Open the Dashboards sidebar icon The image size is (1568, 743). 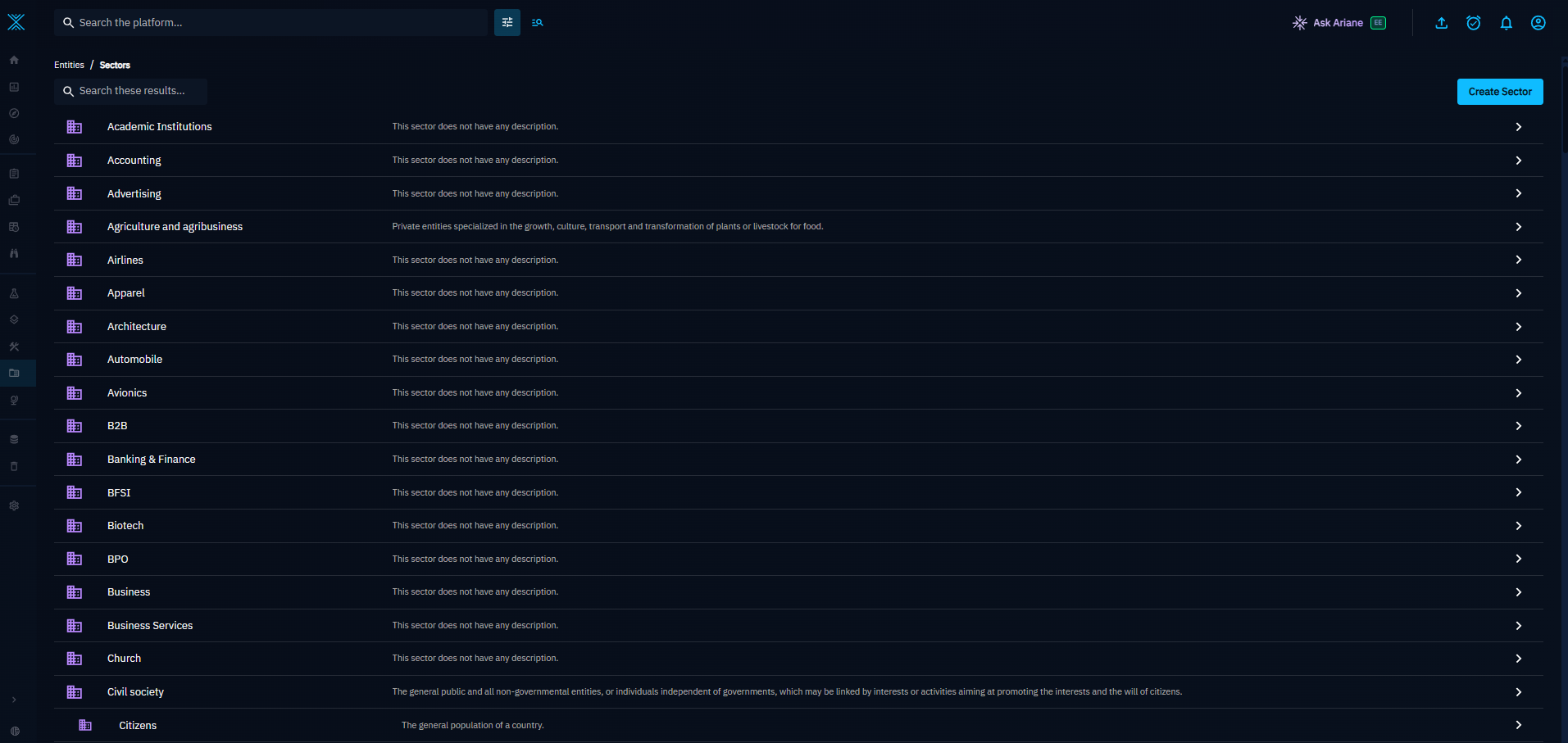(14, 87)
